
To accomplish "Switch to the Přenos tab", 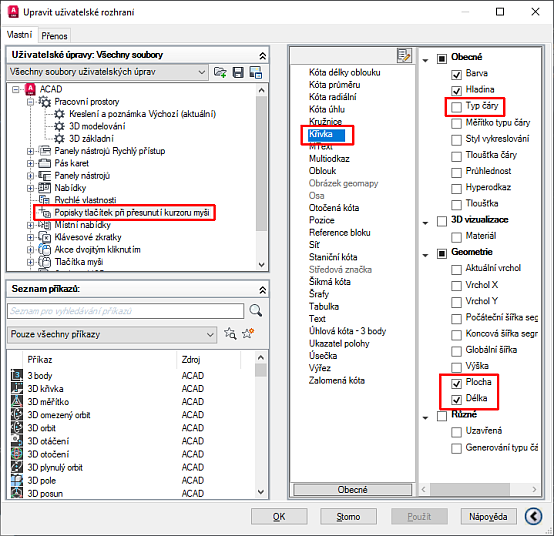I will point(54,36).
